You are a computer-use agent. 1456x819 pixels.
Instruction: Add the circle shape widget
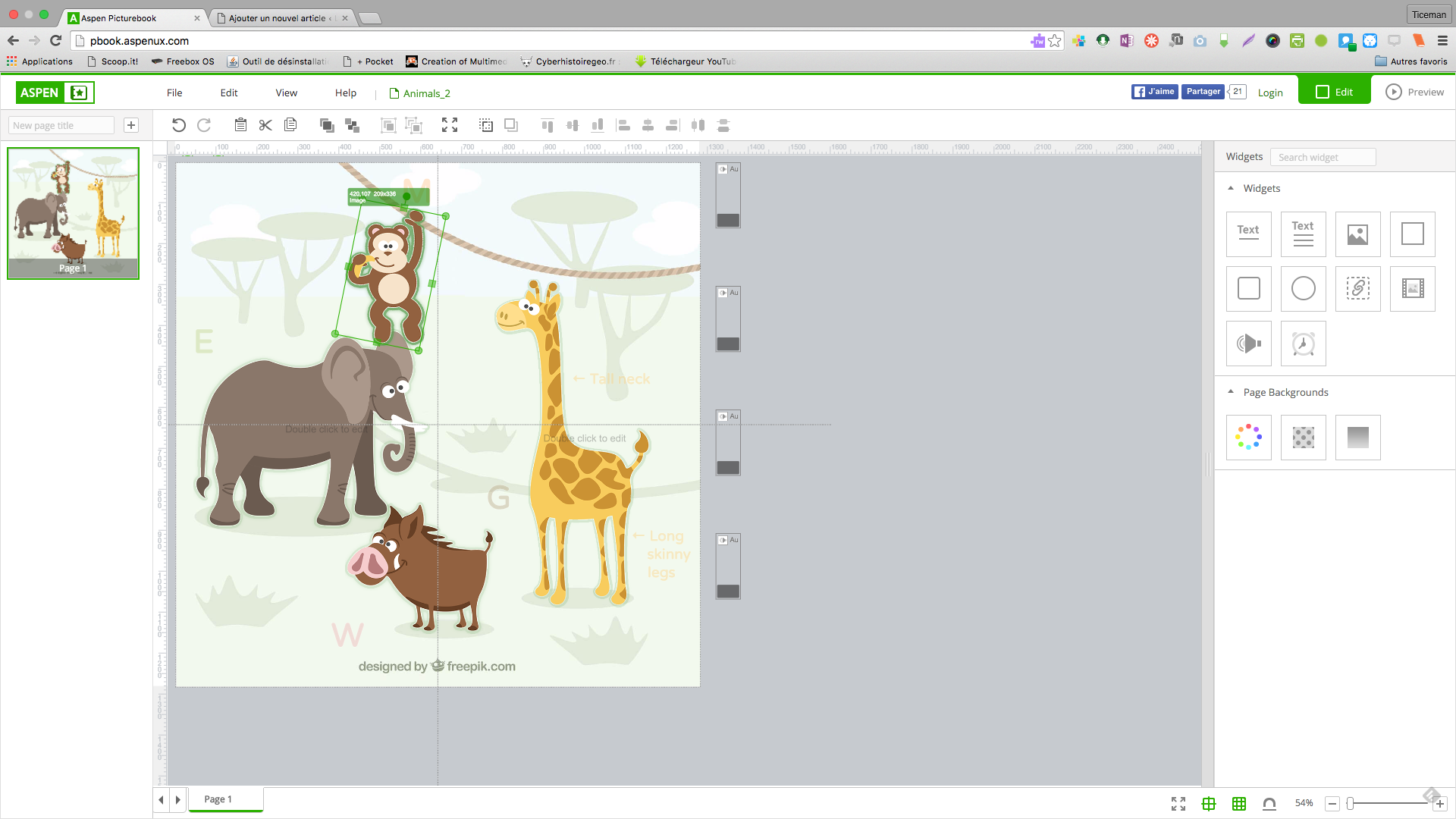[1303, 289]
